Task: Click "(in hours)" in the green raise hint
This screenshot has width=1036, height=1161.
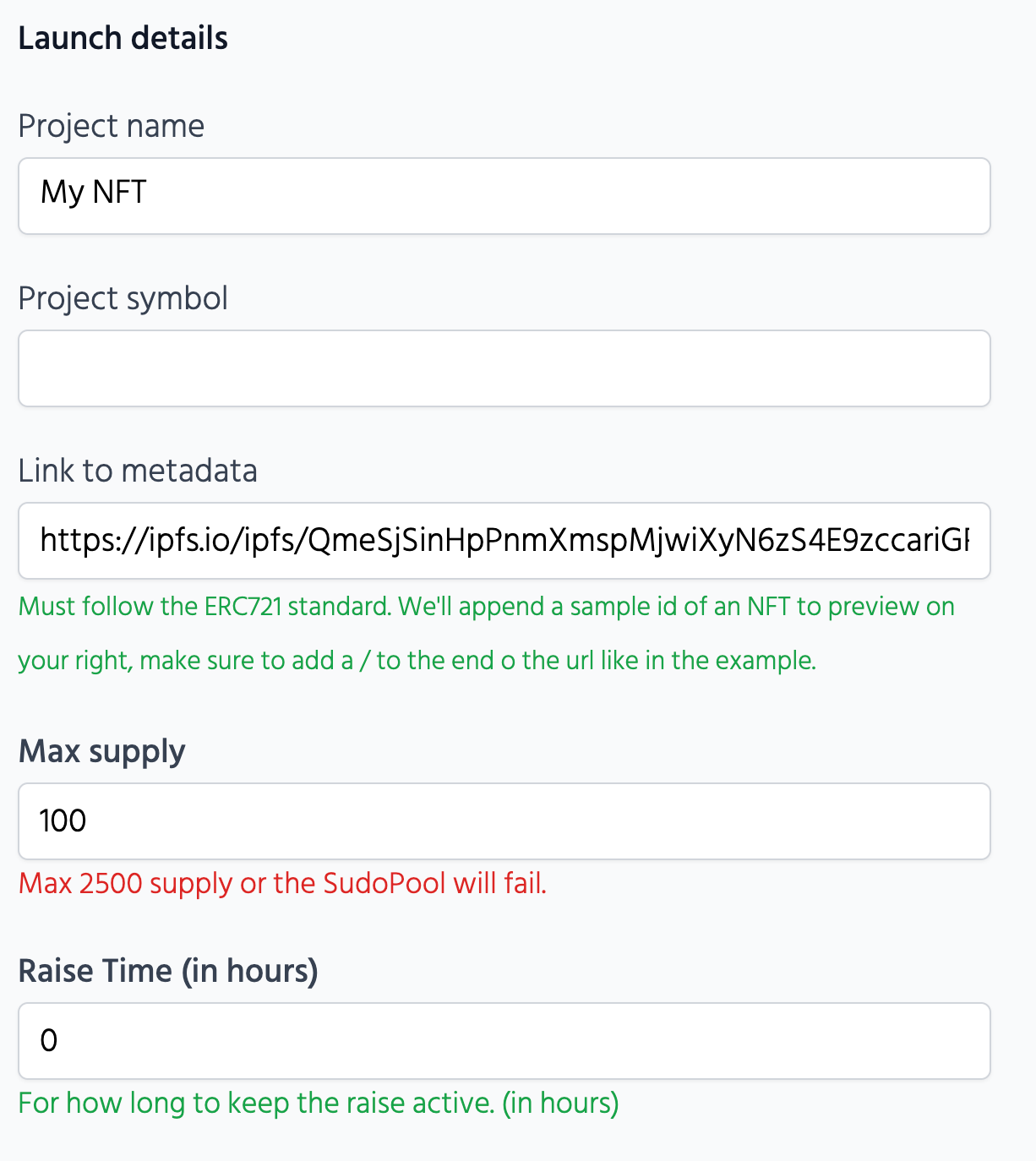Action: coord(560,1104)
